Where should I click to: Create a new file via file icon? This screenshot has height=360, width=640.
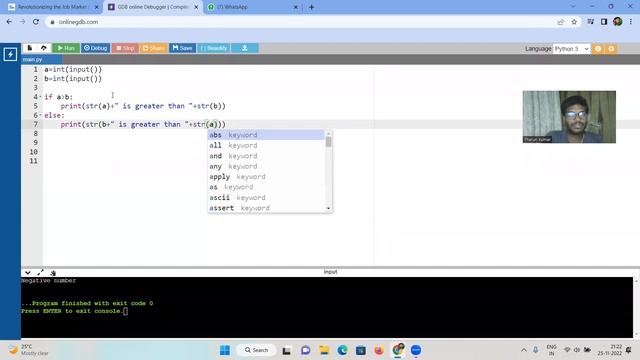tap(30, 48)
